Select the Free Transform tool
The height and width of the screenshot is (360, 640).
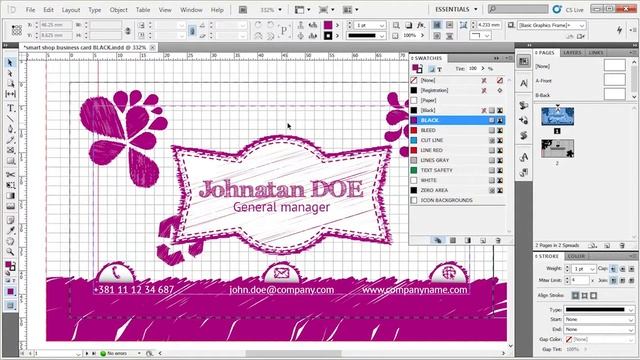point(10,185)
